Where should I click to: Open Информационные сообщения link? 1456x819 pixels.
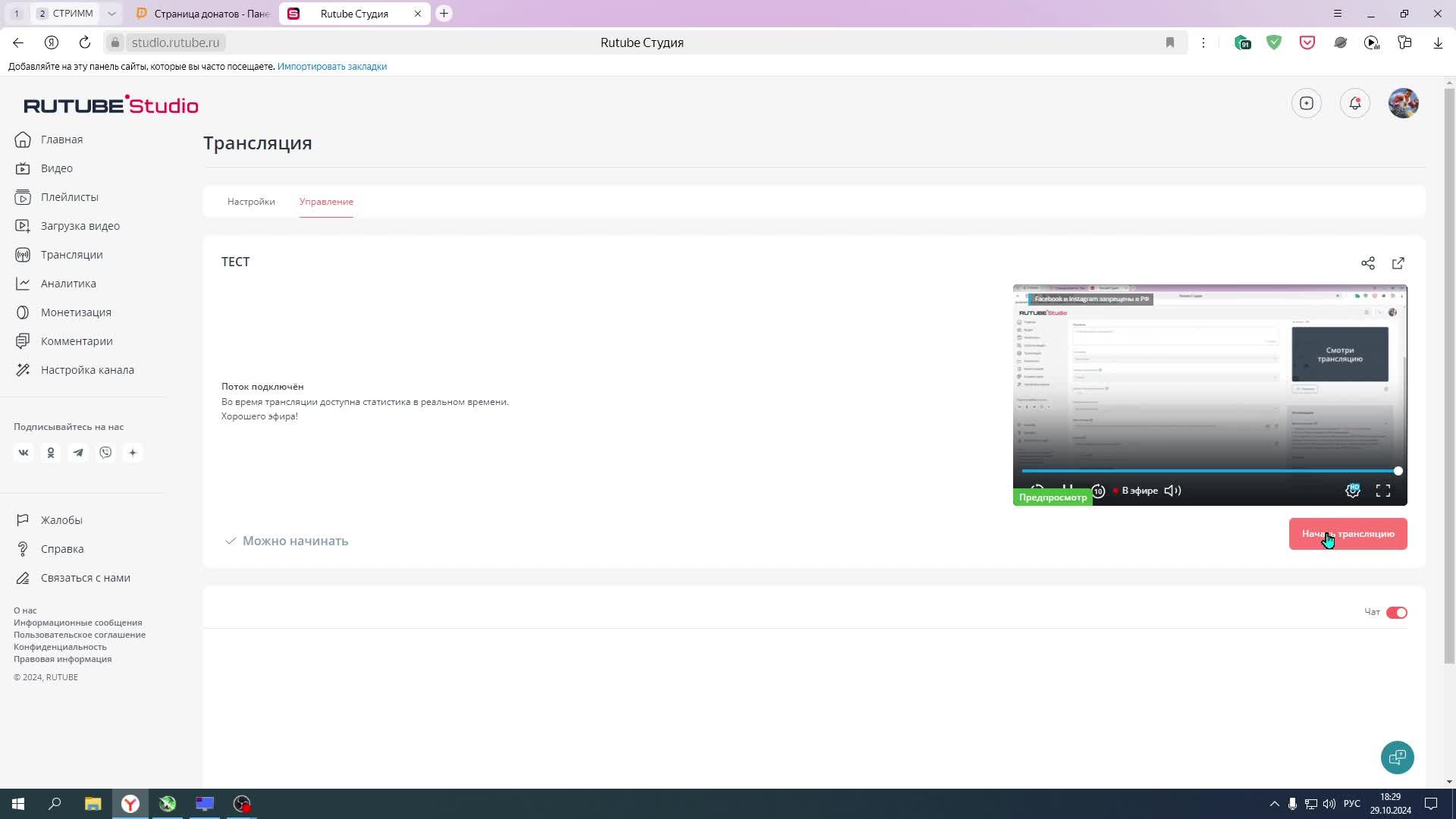click(77, 623)
